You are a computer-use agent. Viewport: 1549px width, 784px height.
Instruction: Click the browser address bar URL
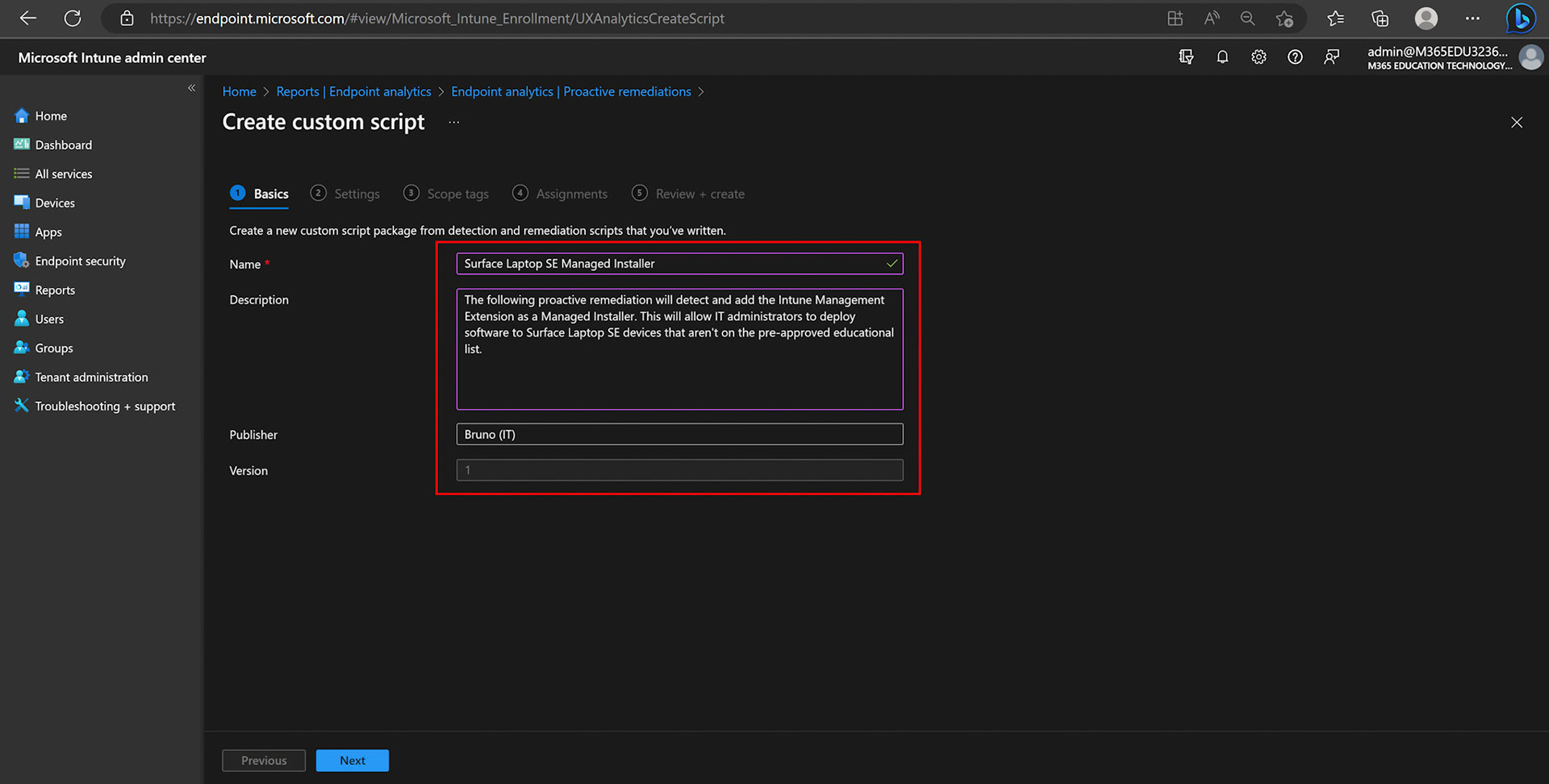point(437,19)
